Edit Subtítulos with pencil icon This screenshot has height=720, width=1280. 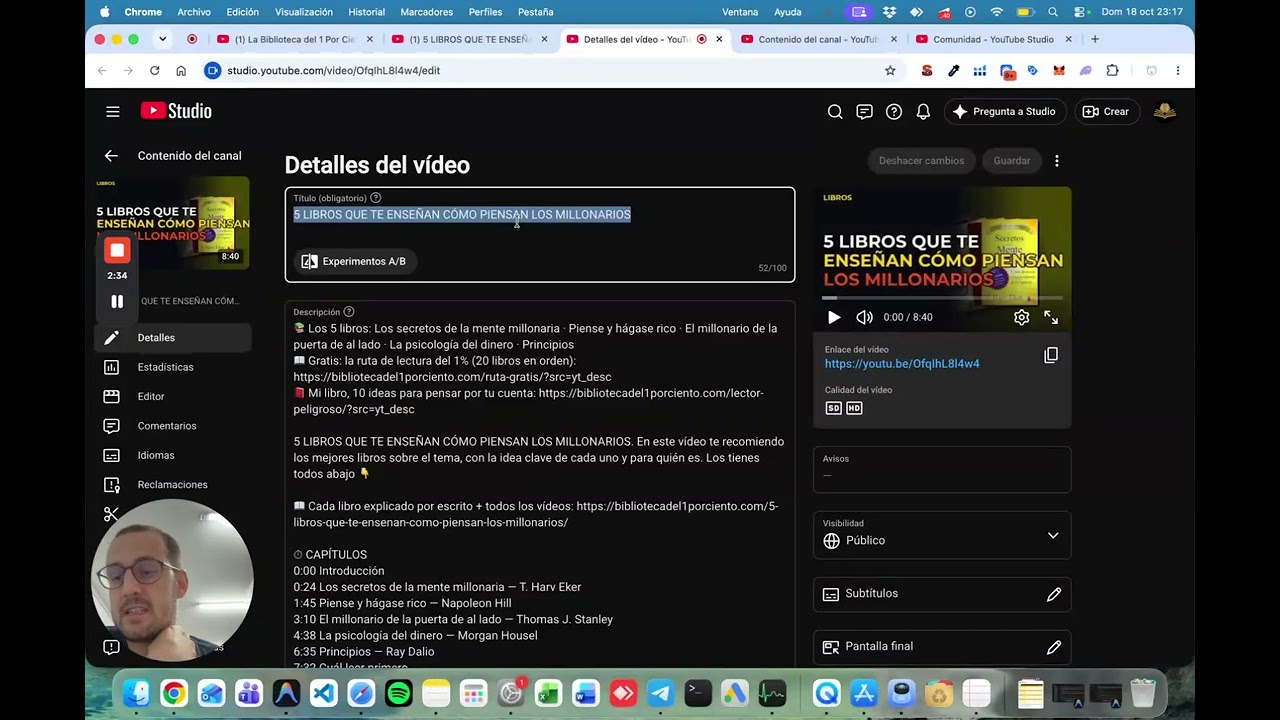1054,594
